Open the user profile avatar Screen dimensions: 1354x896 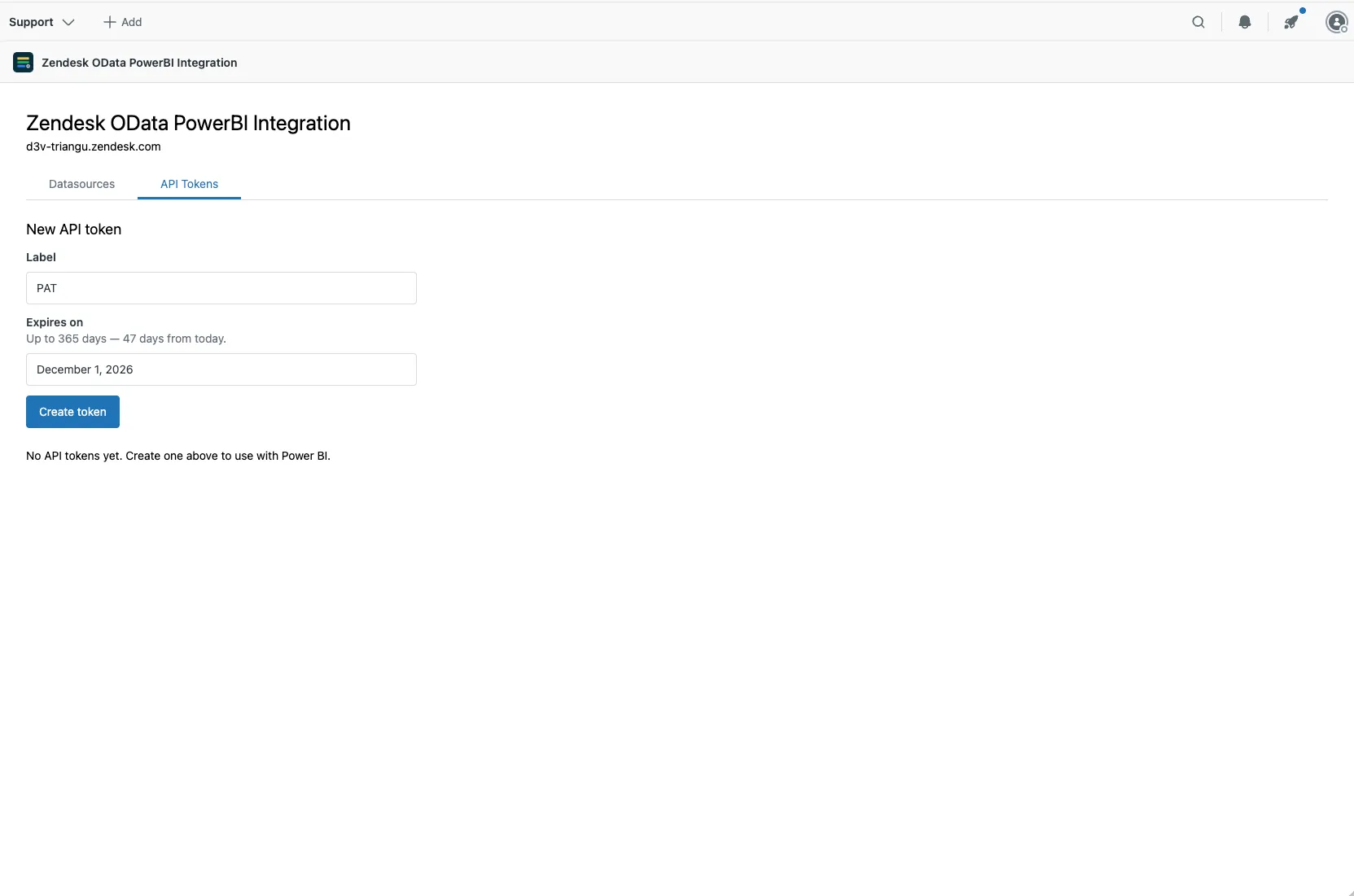pyautogui.click(x=1336, y=22)
